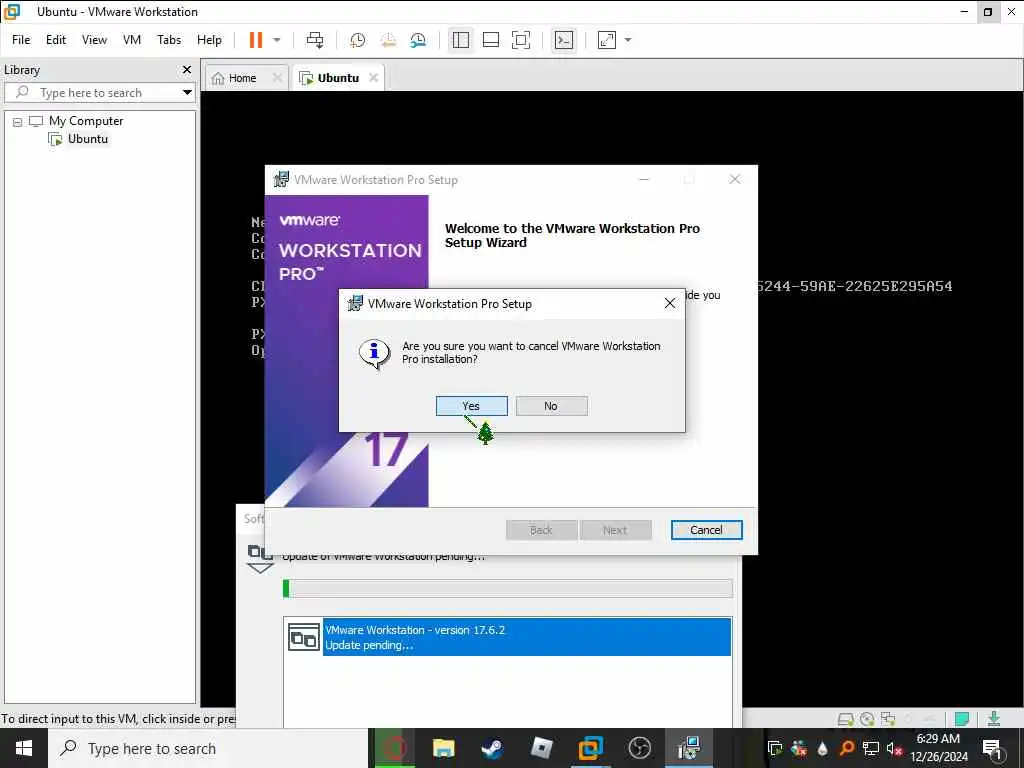Open the power options dropdown arrow beside pause
1024x768 pixels.
point(277,40)
